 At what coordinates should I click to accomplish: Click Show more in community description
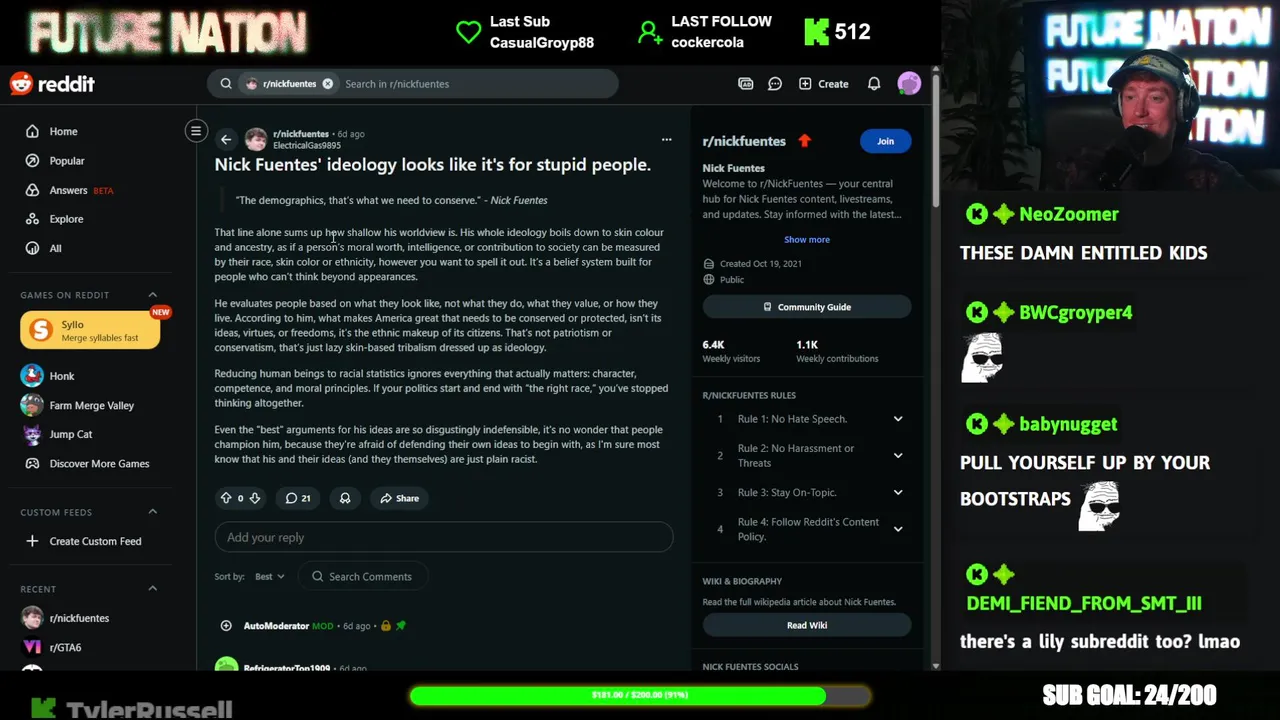pos(807,240)
